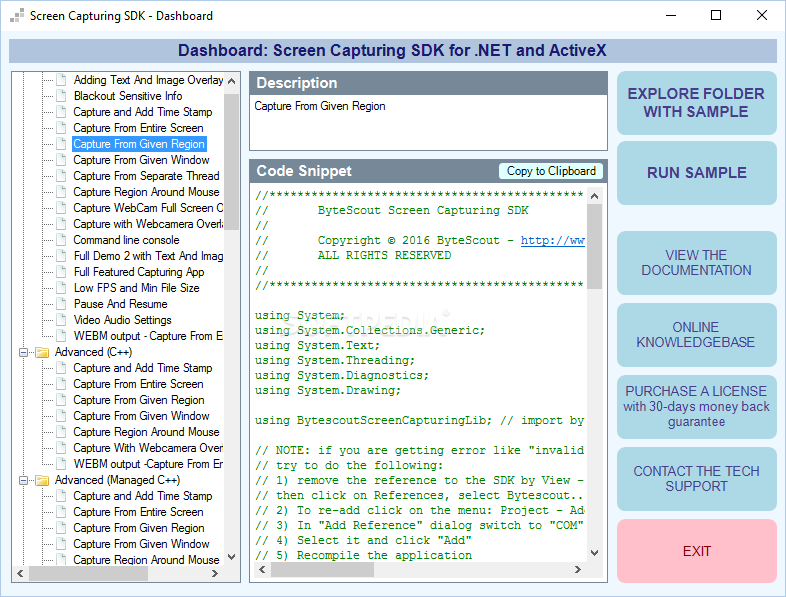Image resolution: width=786 pixels, height=597 pixels.
Task: Collapse the Advanced (Managed C++) tree node
Action: pos(23,480)
